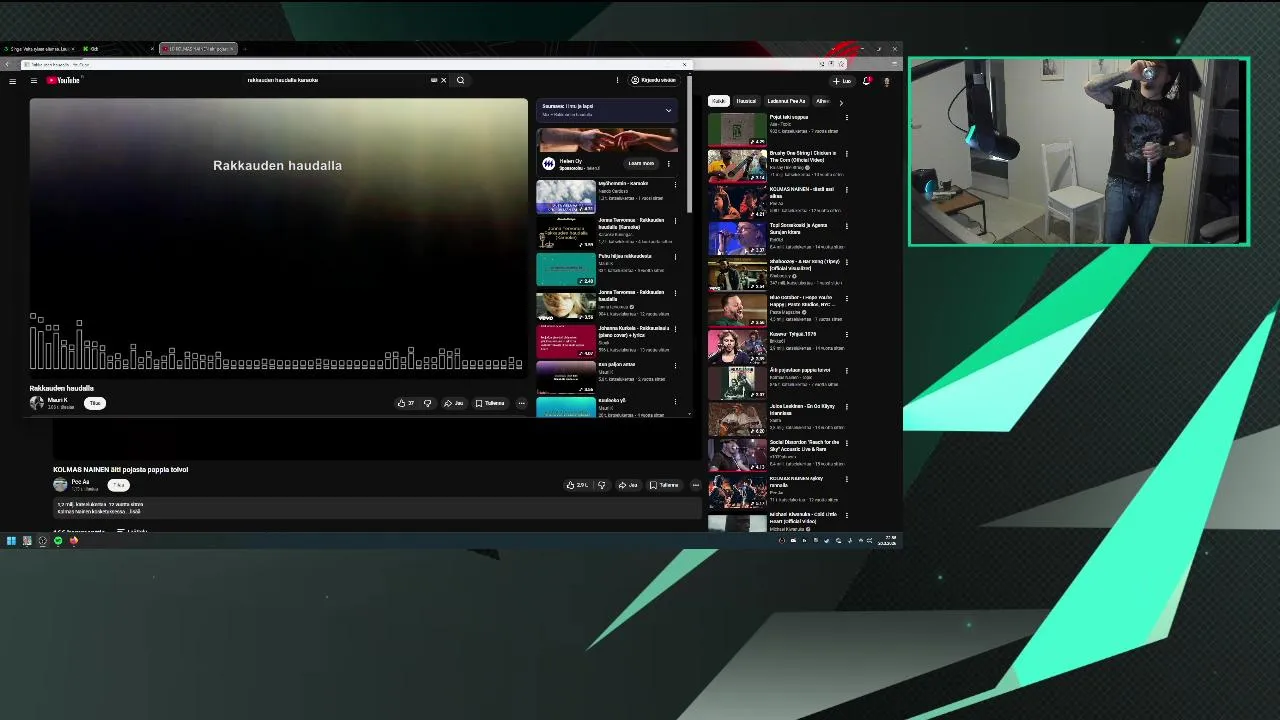The width and height of the screenshot is (1280, 720).
Task: Dislike the KOLMAS NAINEN video
Action: (x=601, y=485)
